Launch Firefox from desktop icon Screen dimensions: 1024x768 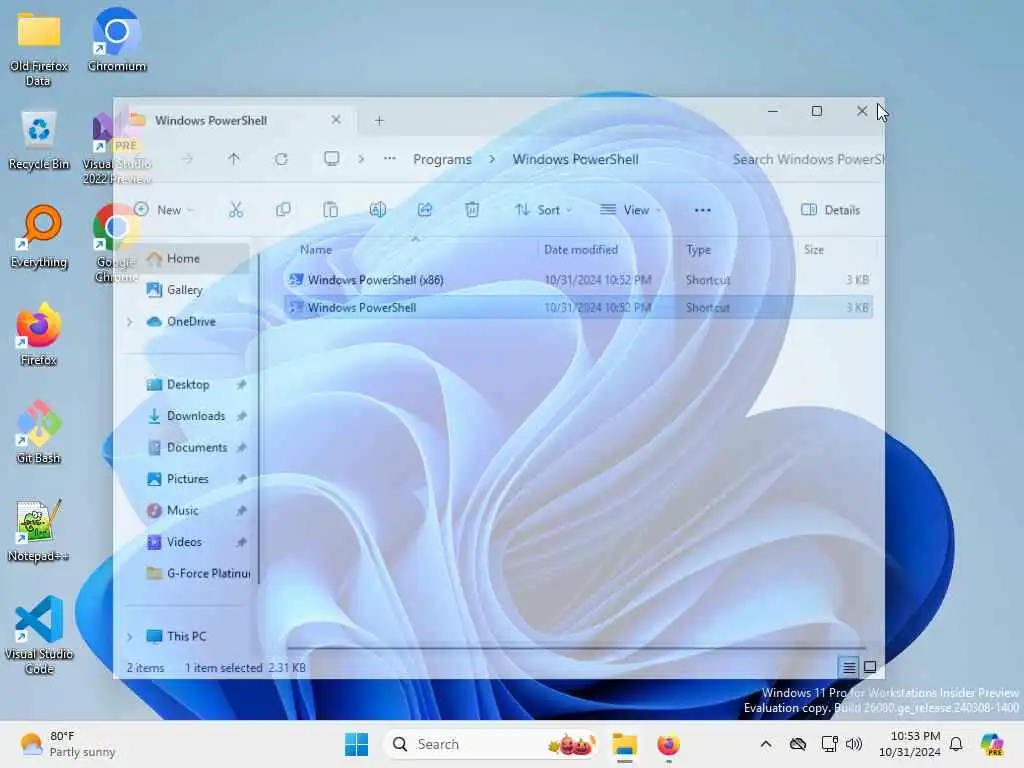click(39, 334)
